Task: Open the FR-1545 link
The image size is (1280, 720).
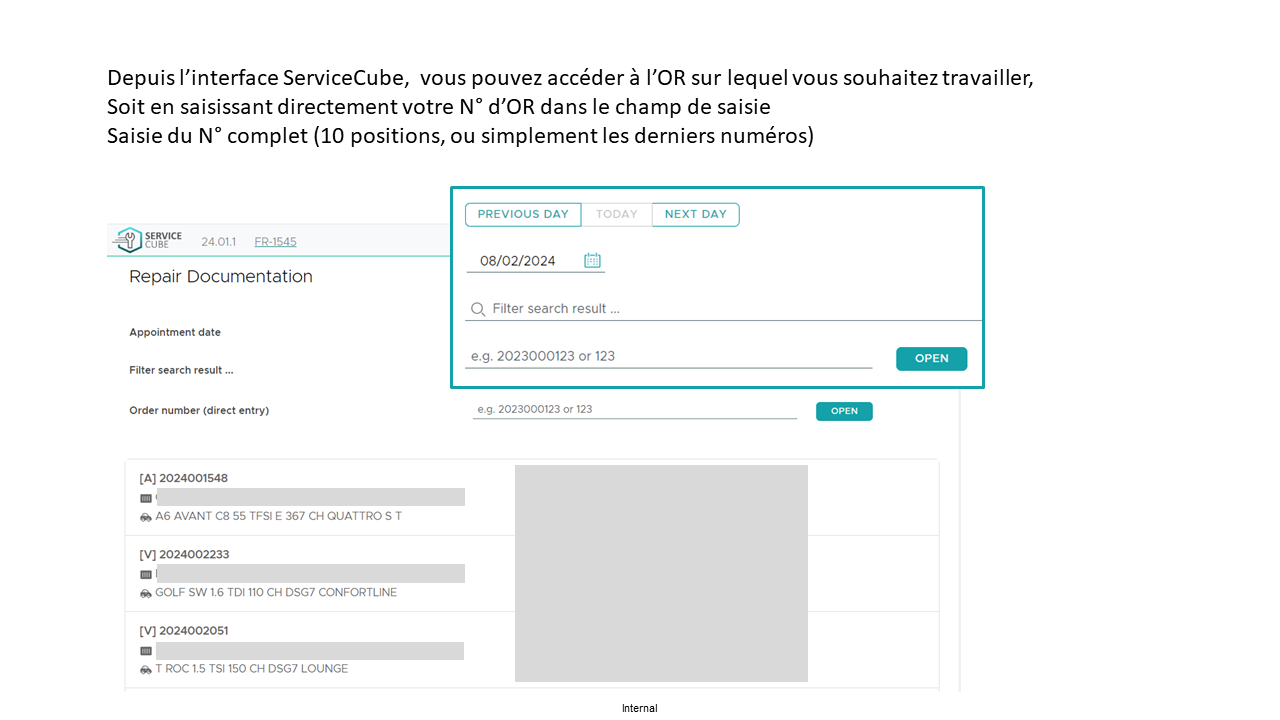Action: (x=275, y=241)
